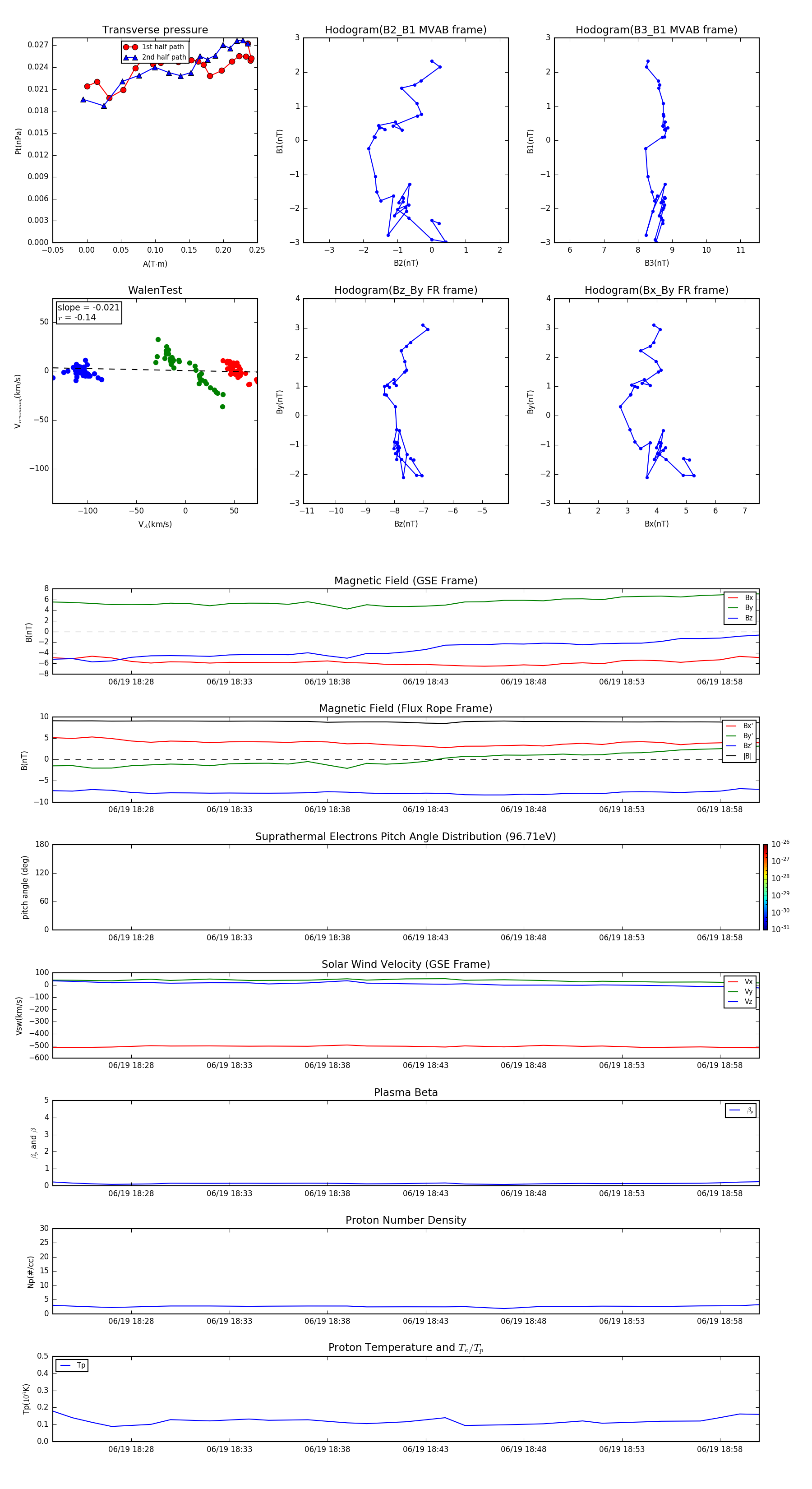Click the empty pitch angle distribution plot area
812x1489 pixels.
pos(406,887)
